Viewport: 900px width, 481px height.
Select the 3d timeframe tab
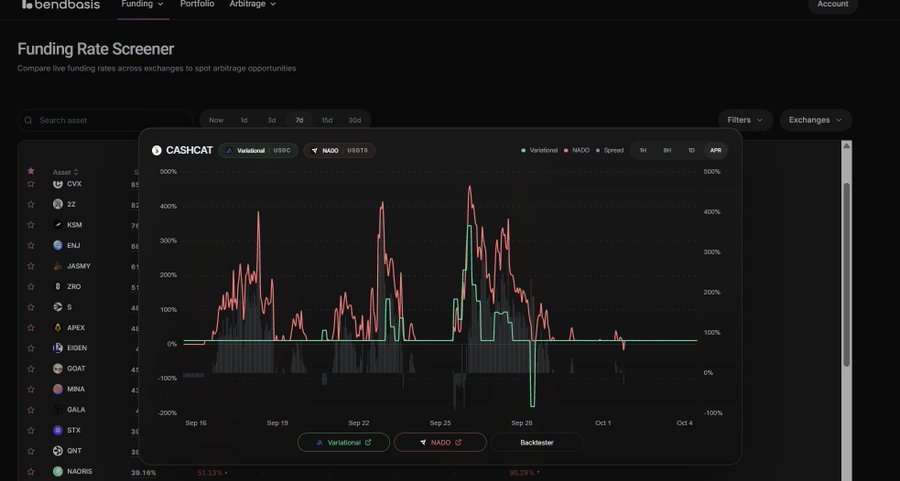(271, 121)
